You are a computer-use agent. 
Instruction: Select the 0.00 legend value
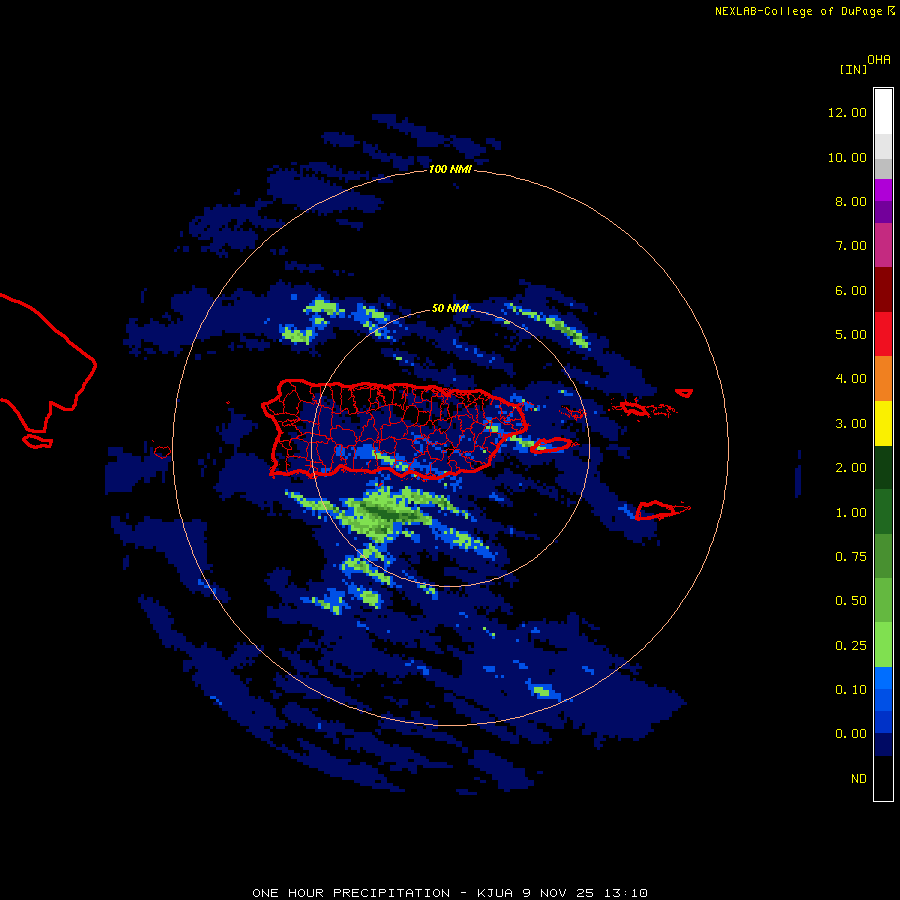tap(851, 734)
